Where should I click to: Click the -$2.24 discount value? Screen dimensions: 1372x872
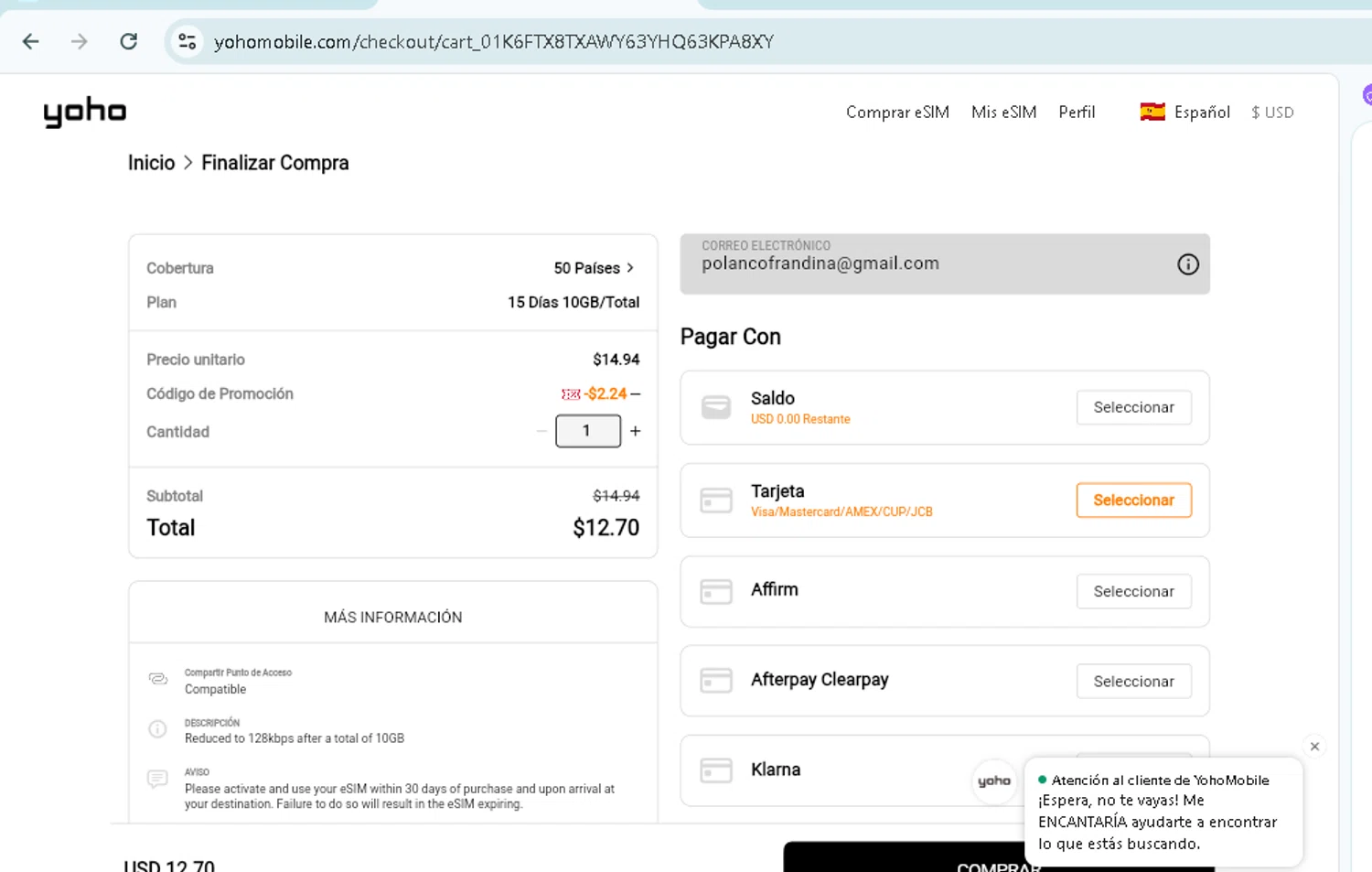pos(606,393)
